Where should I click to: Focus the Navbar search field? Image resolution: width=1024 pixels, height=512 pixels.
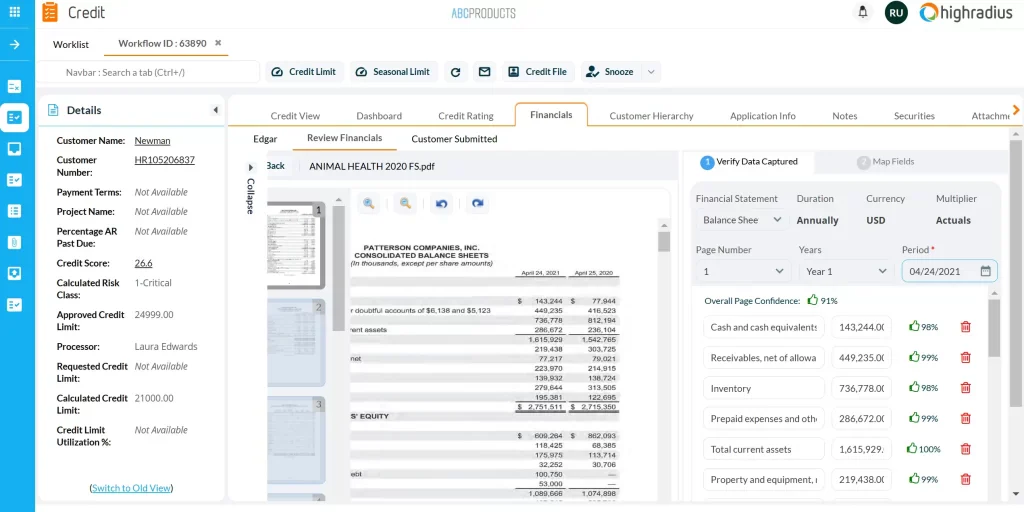coord(148,72)
